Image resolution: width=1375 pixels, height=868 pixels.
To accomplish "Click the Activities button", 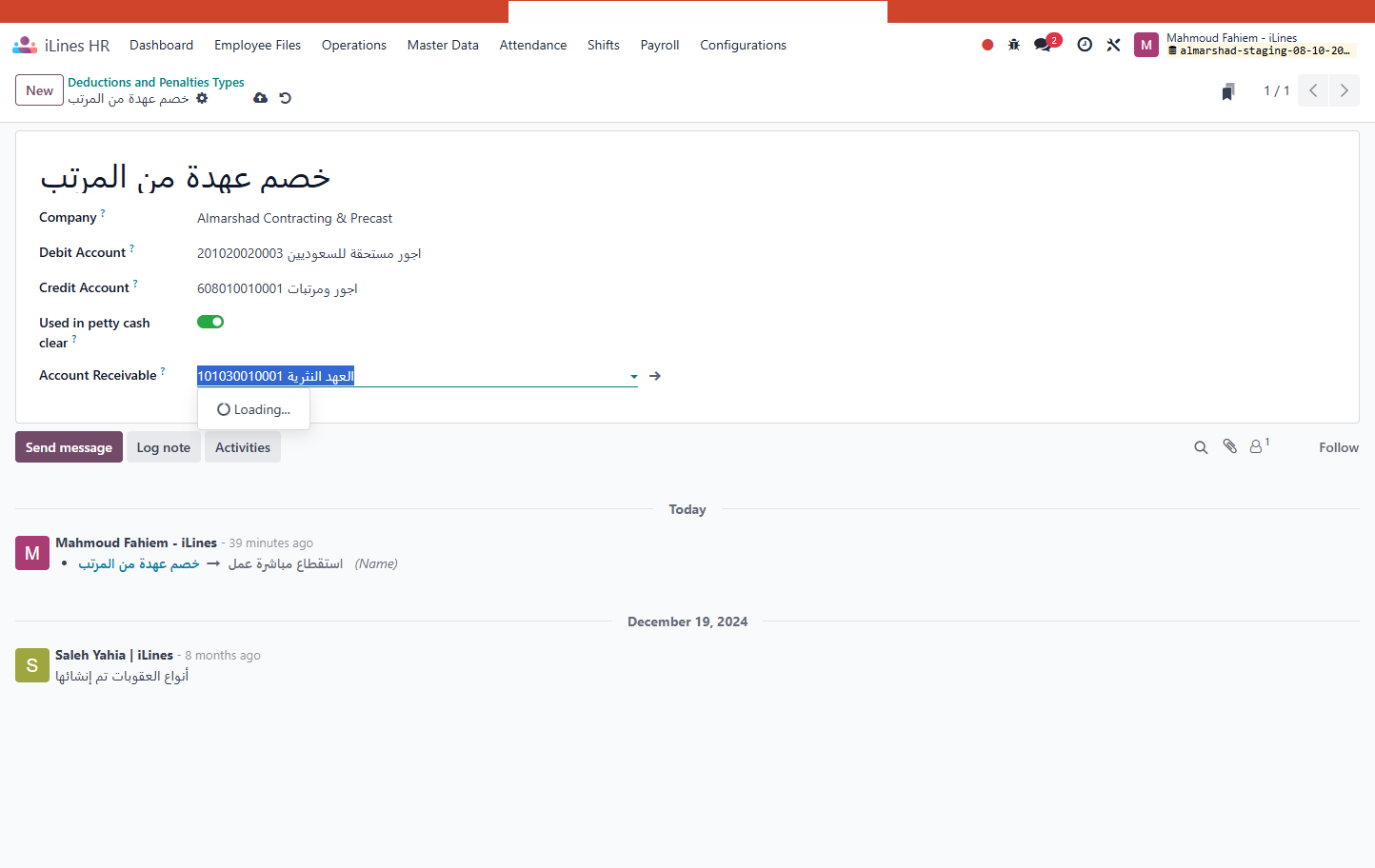I will tap(243, 447).
